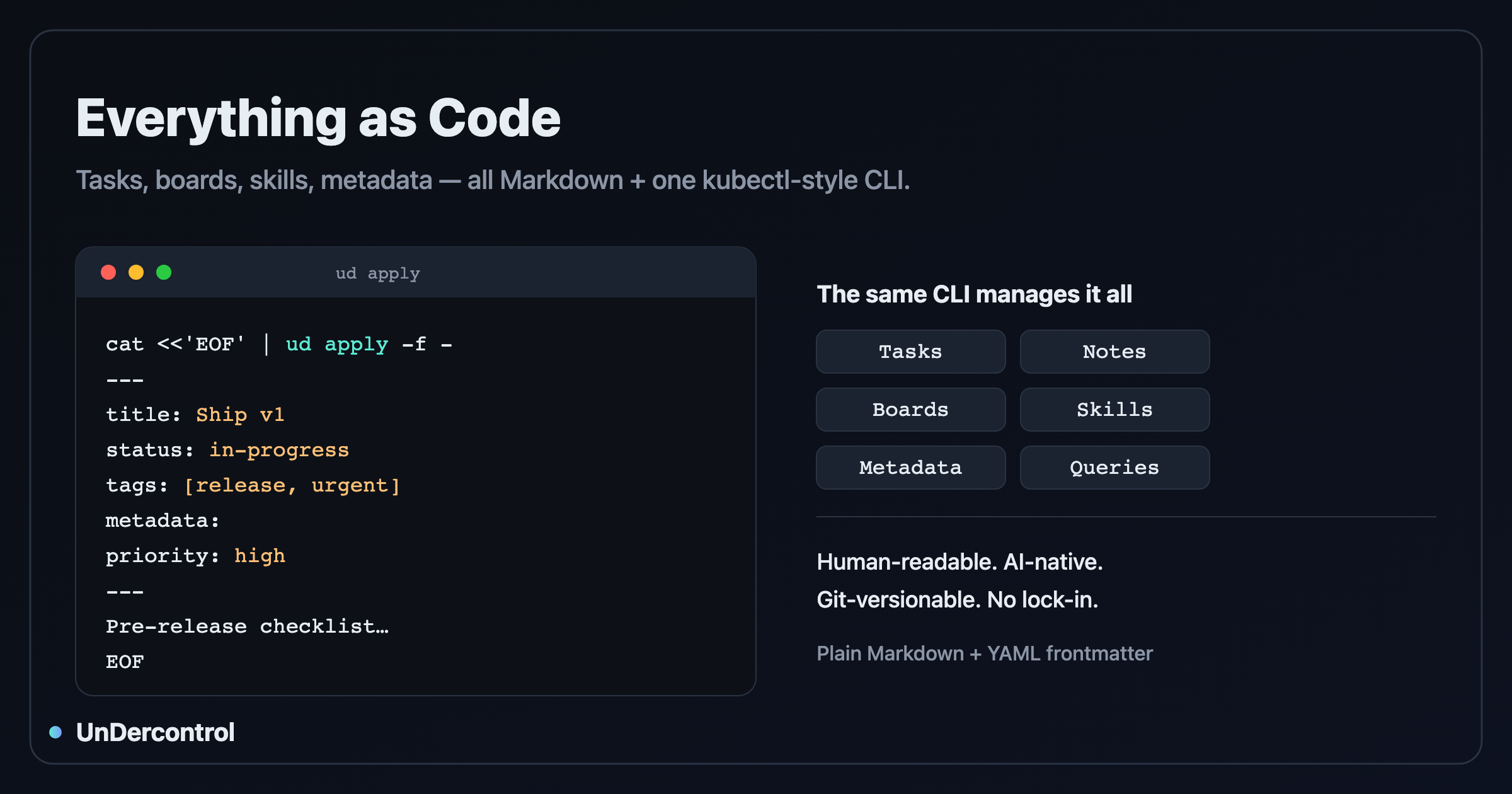1512x794 pixels.
Task: Click the 'ud apply' terminal title
Action: tap(378, 273)
